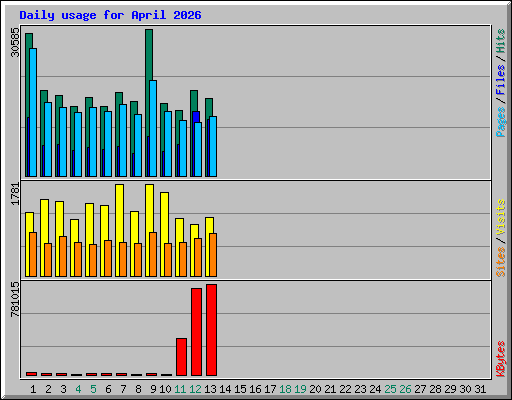Click day 1 on the x-axis

[33, 389]
